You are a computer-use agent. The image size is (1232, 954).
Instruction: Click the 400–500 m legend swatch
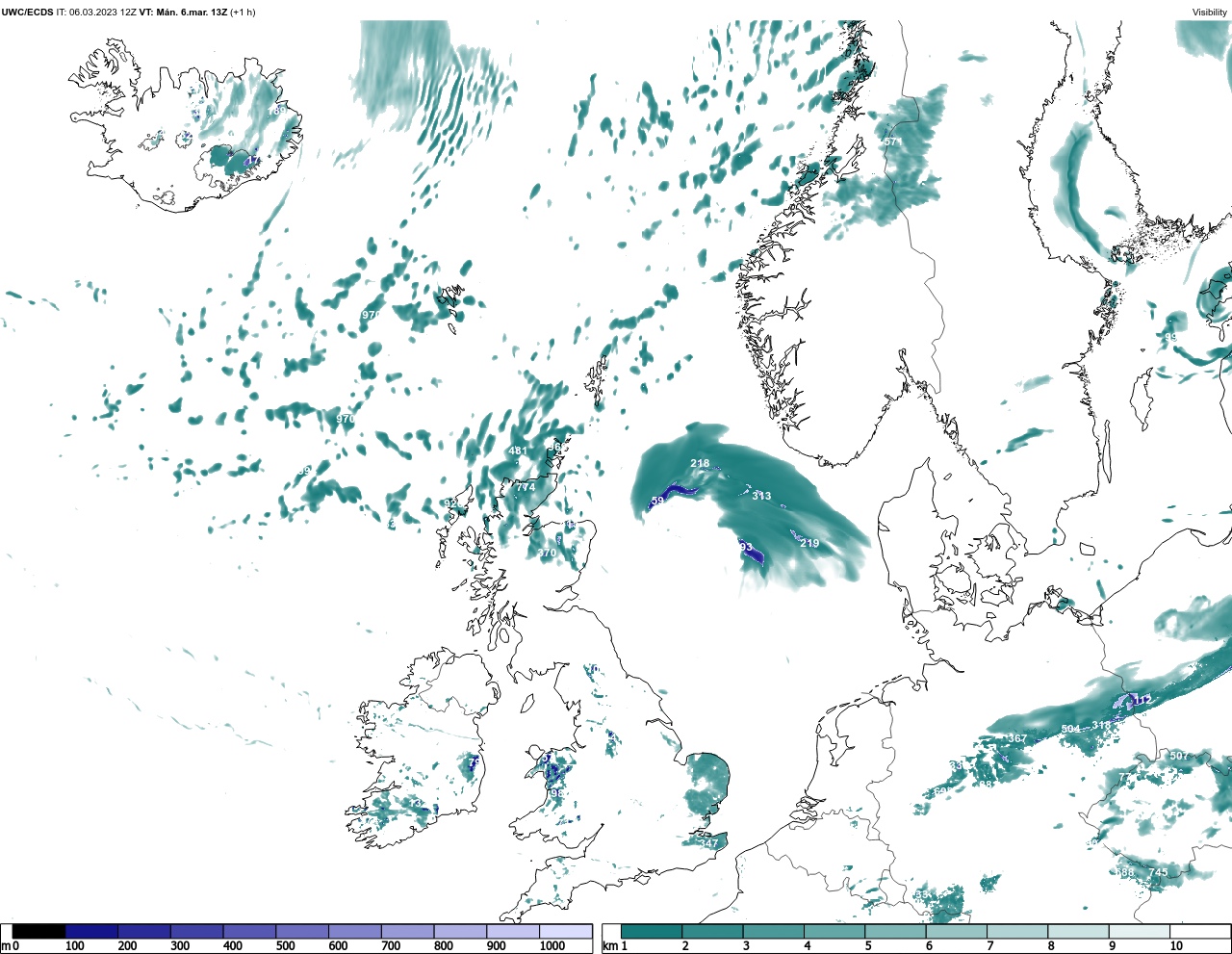click(x=249, y=931)
